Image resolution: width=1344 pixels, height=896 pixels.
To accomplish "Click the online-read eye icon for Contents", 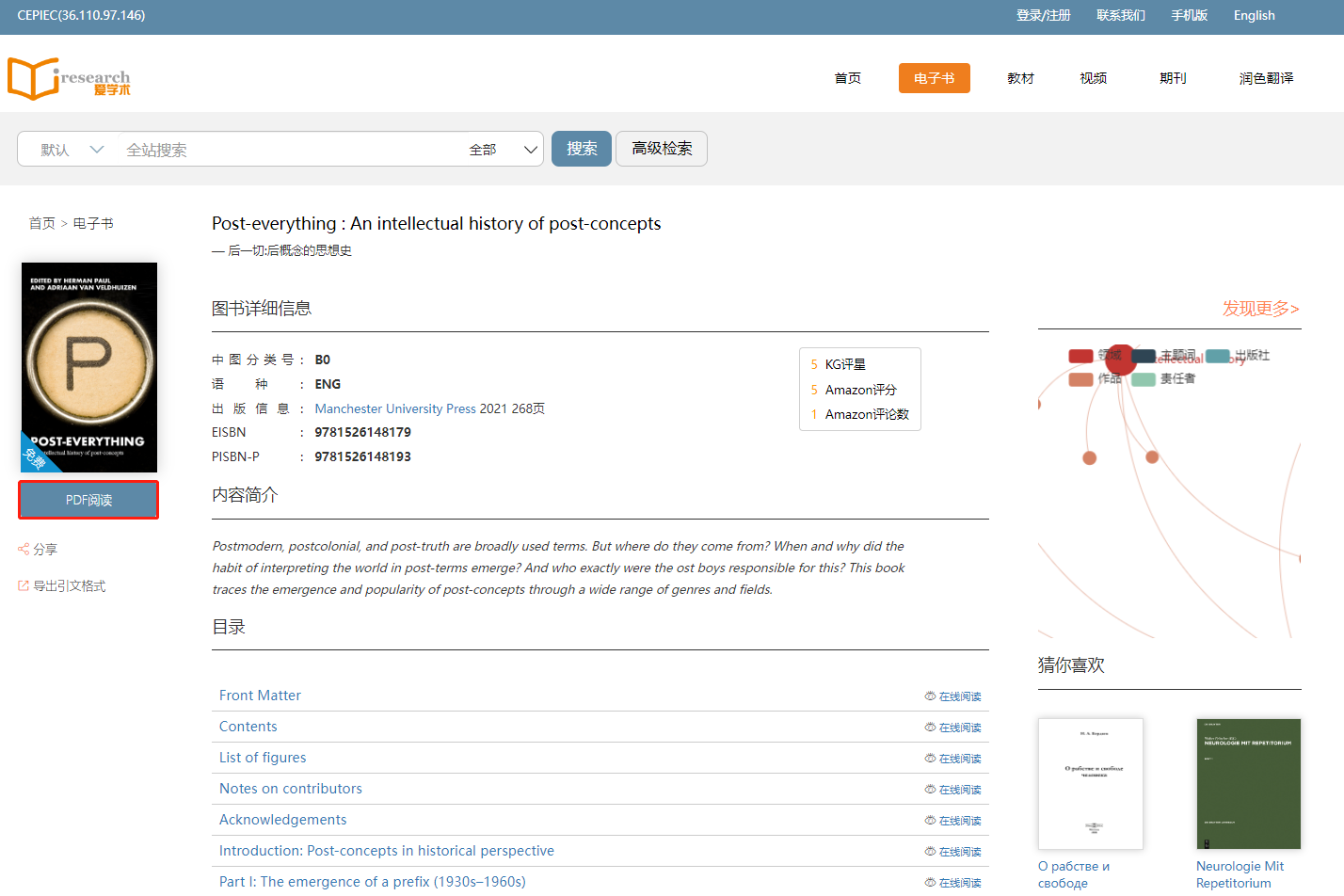I will click(x=930, y=728).
